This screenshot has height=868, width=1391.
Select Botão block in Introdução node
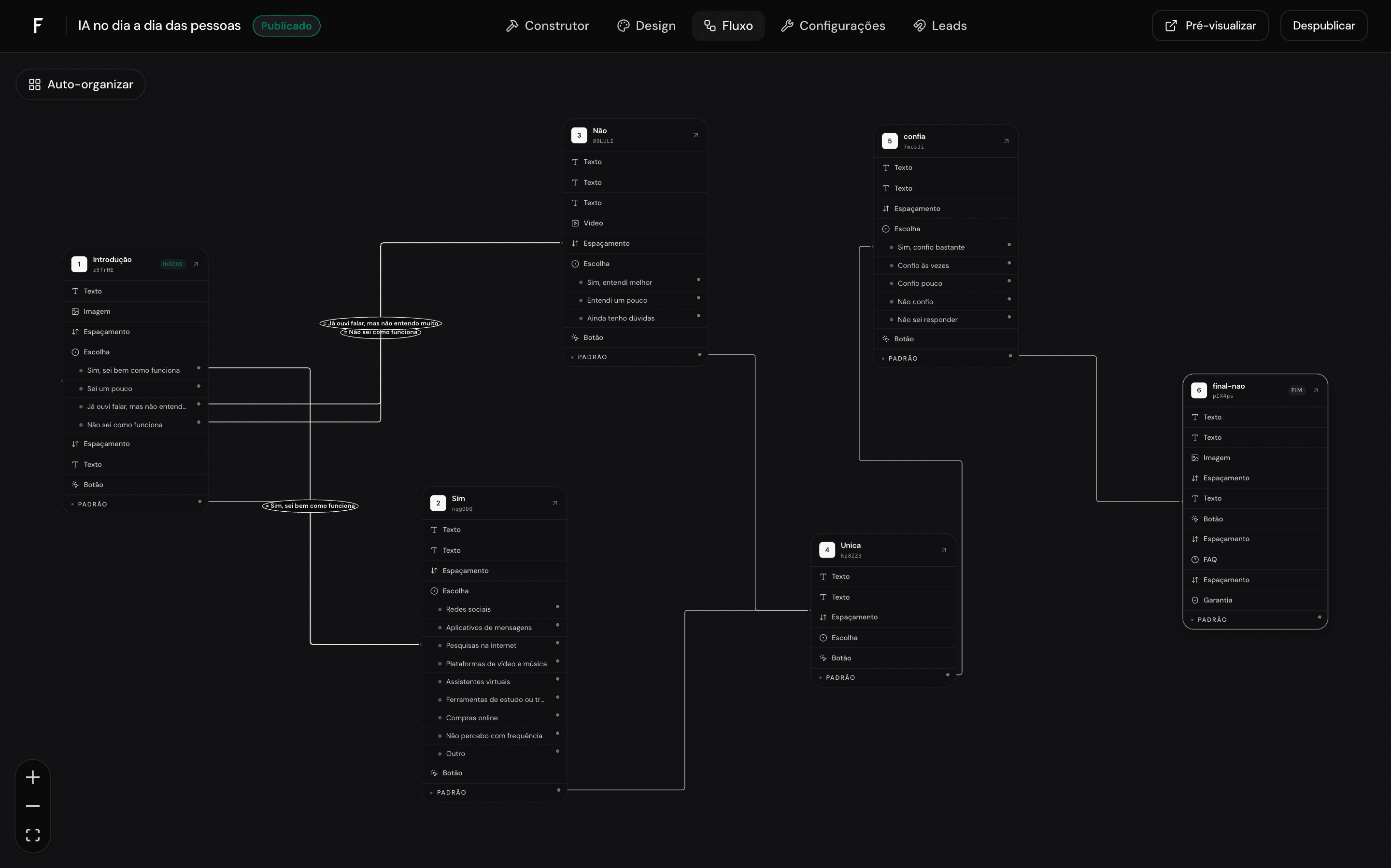pos(136,485)
